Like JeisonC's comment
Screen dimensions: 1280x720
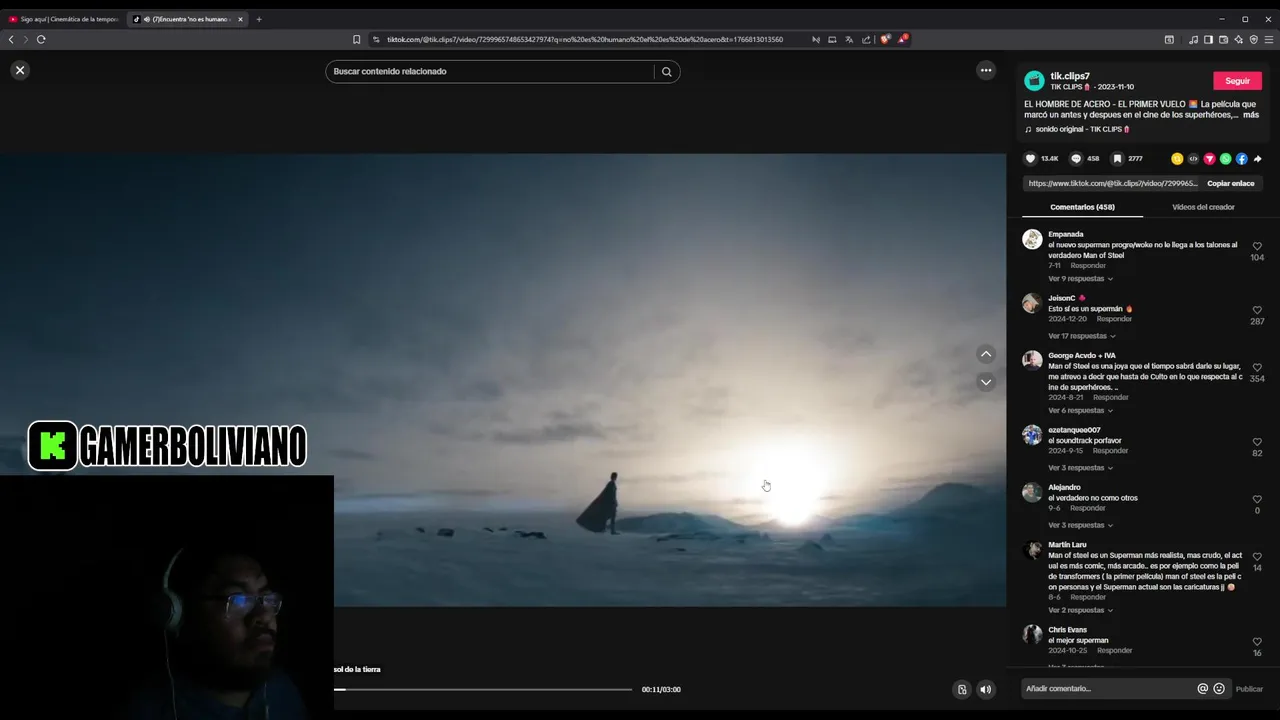(x=1257, y=310)
